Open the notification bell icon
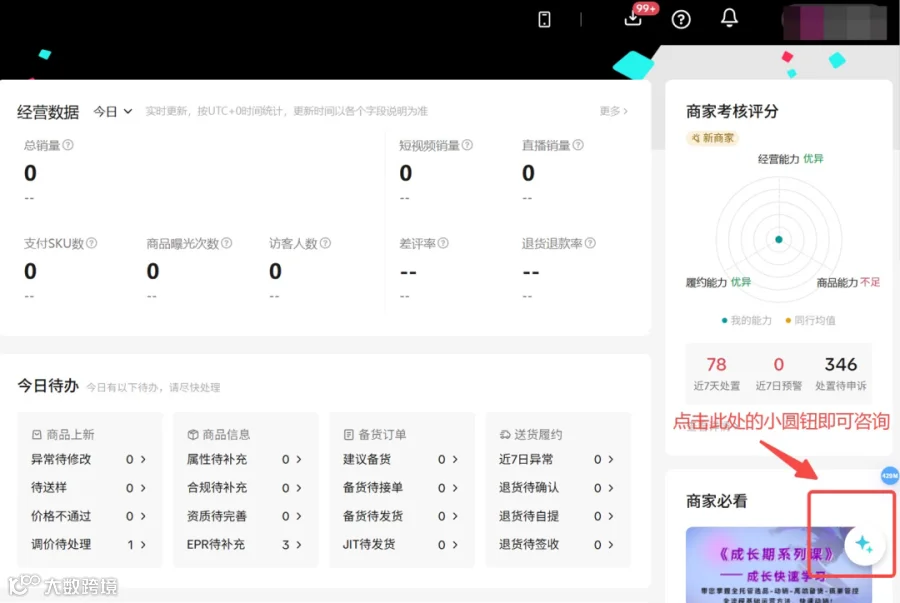 [729, 18]
